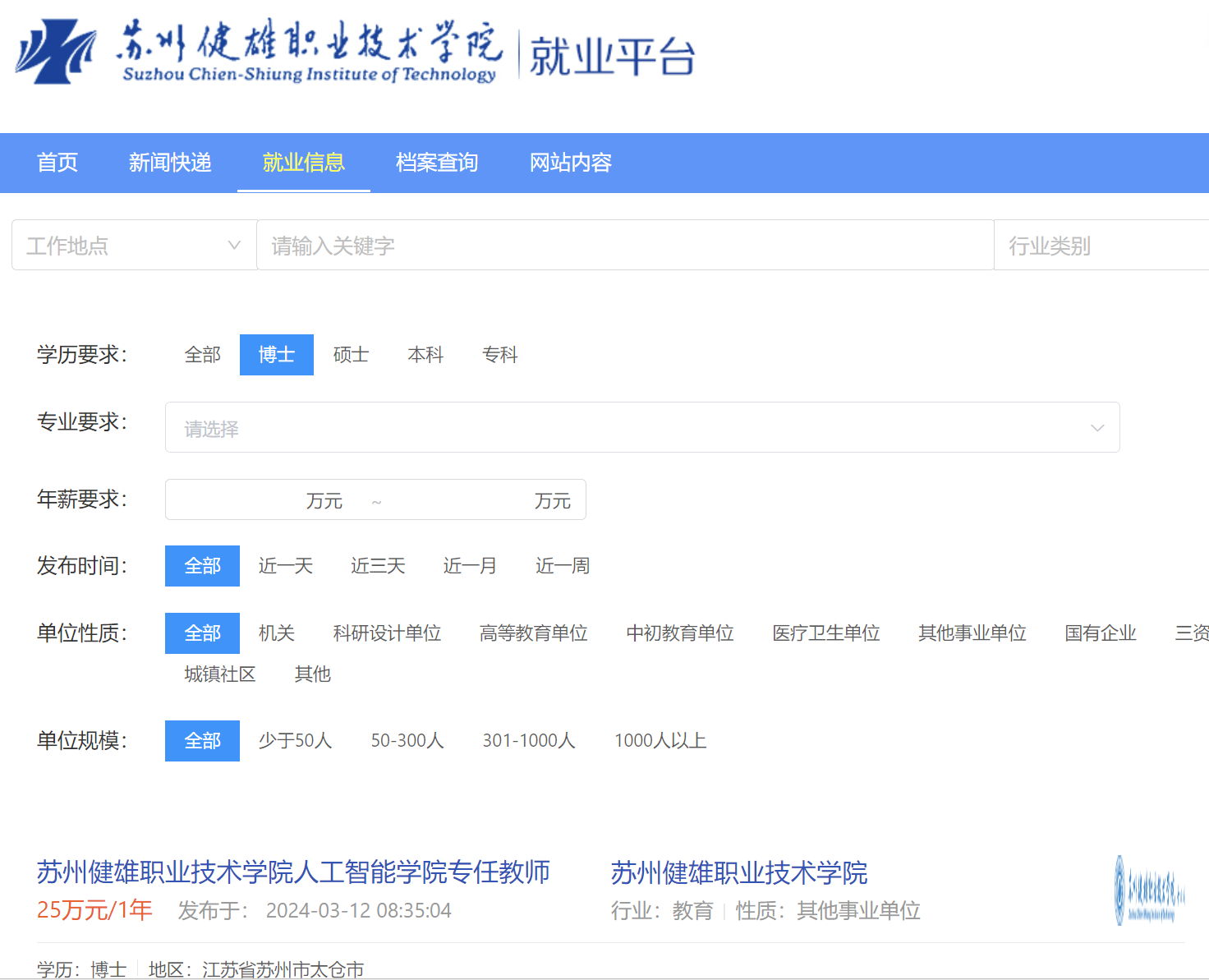Viewport: 1209px width, 980px height.
Task: Open the 就业信息 nav tab
Action: tap(304, 163)
